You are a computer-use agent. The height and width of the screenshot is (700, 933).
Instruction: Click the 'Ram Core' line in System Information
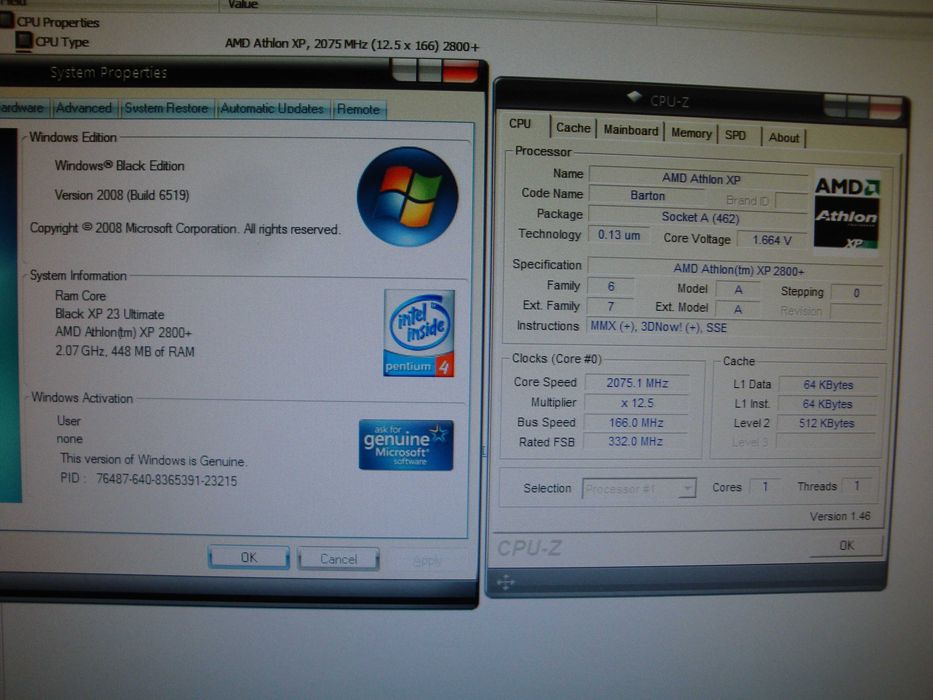tap(80, 295)
